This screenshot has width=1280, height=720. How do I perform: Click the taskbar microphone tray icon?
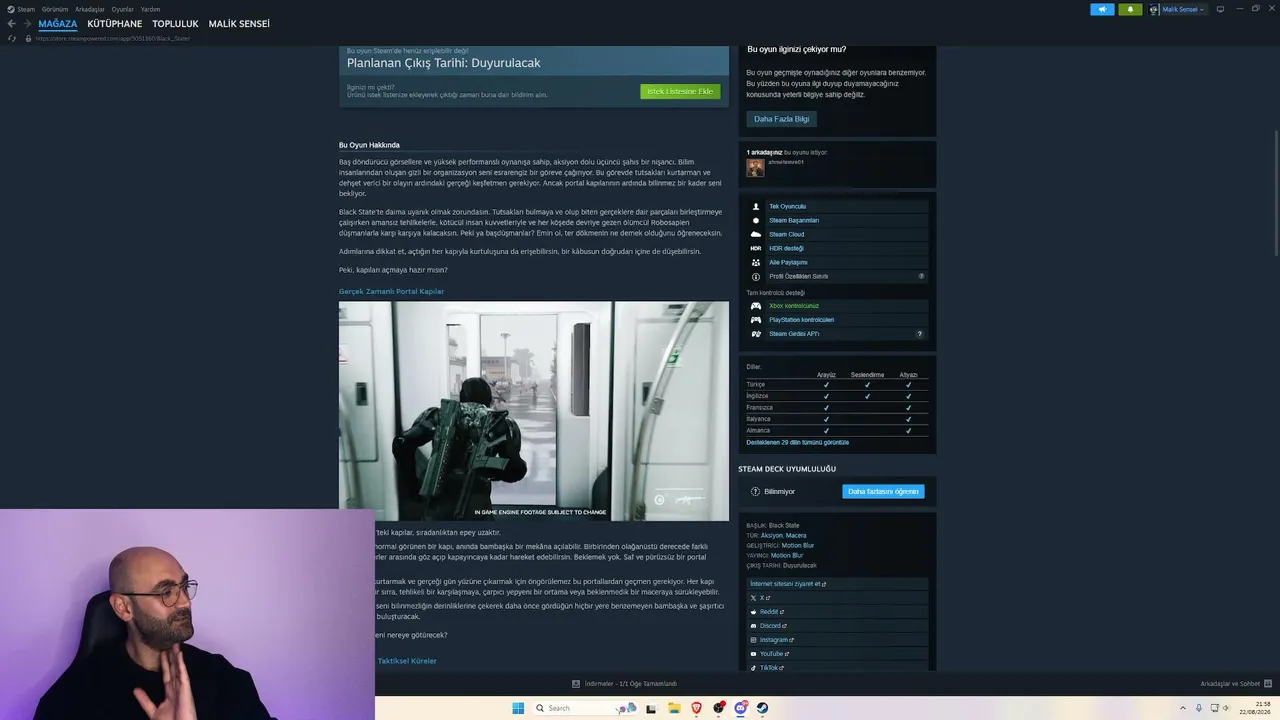click(1199, 708)
